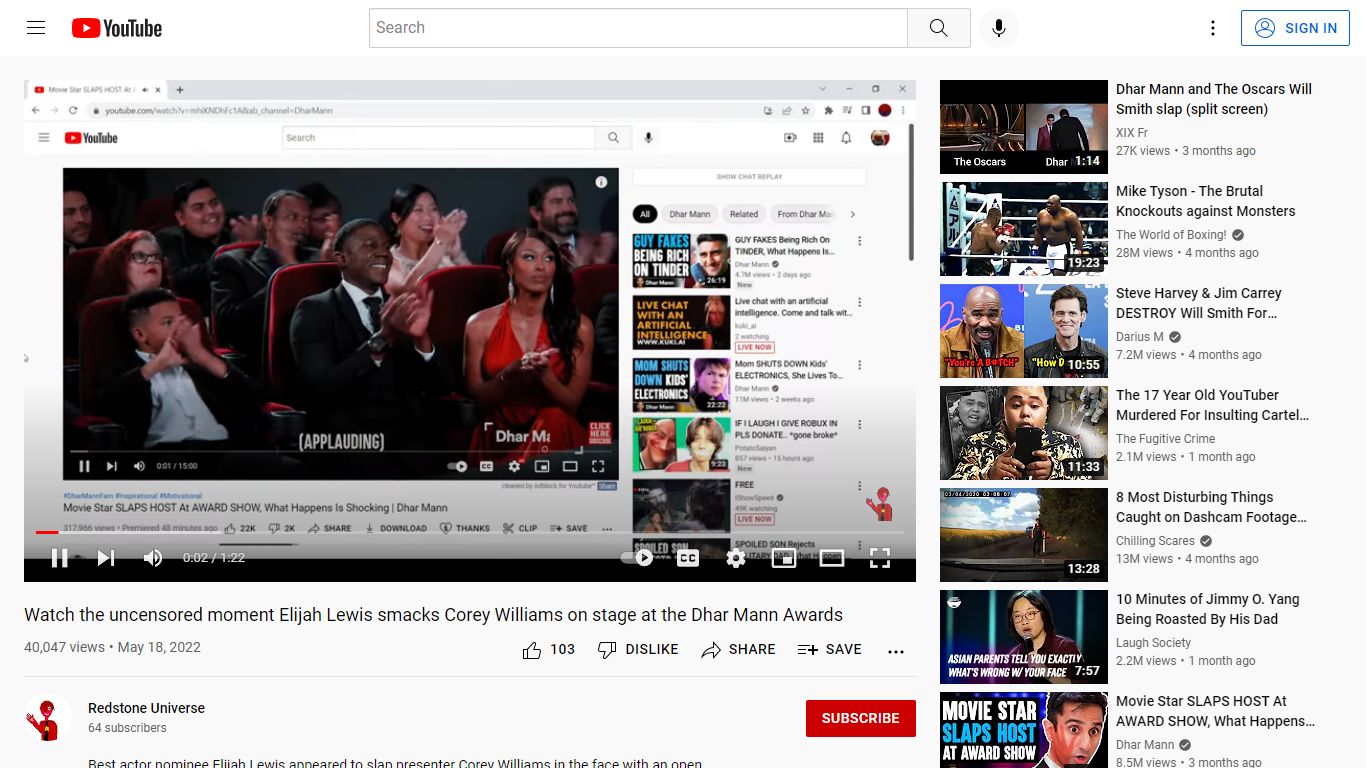This screenshot has width=1366, height=768.
Task: Open the Mike Tyson knockouts thumbnail
Action: coord(1024,229)
